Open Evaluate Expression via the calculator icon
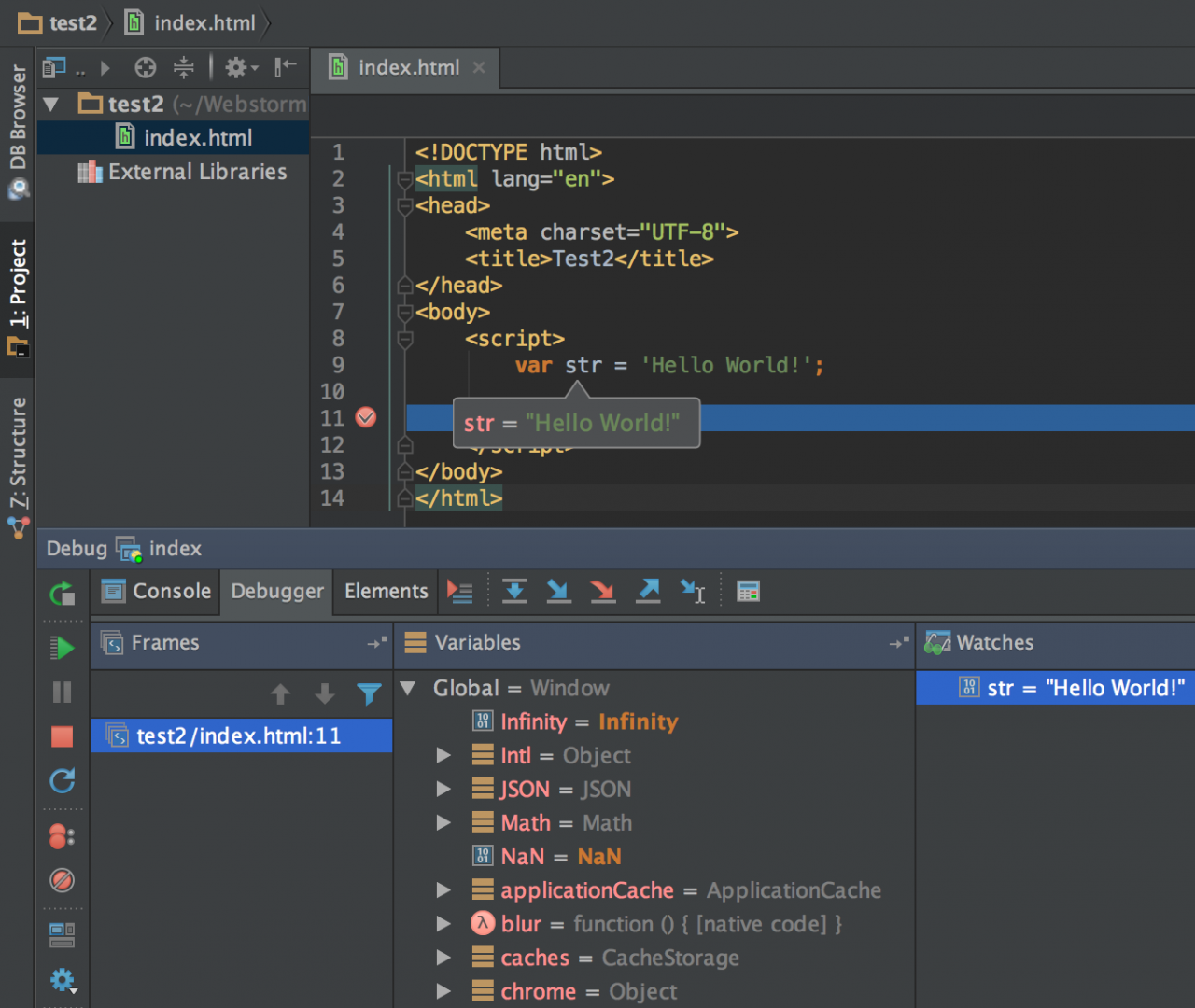1195x1008 pixels. click(x=747, y=591)
